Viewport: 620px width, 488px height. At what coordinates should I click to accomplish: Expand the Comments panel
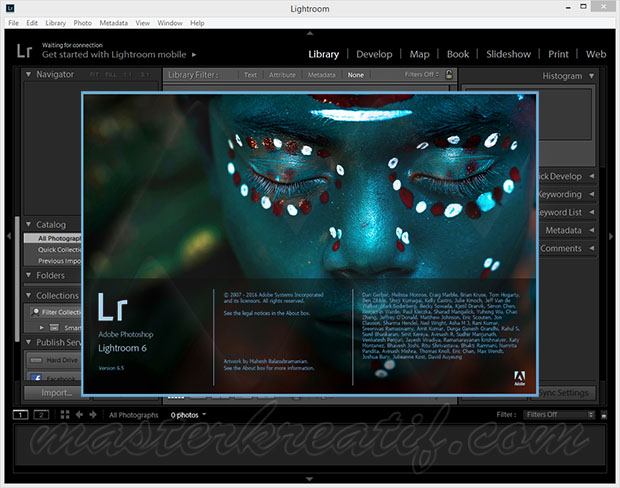coord(592,248)
